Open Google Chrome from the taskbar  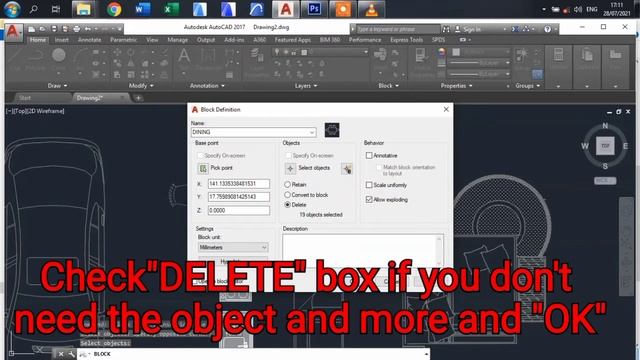point(114,9)
